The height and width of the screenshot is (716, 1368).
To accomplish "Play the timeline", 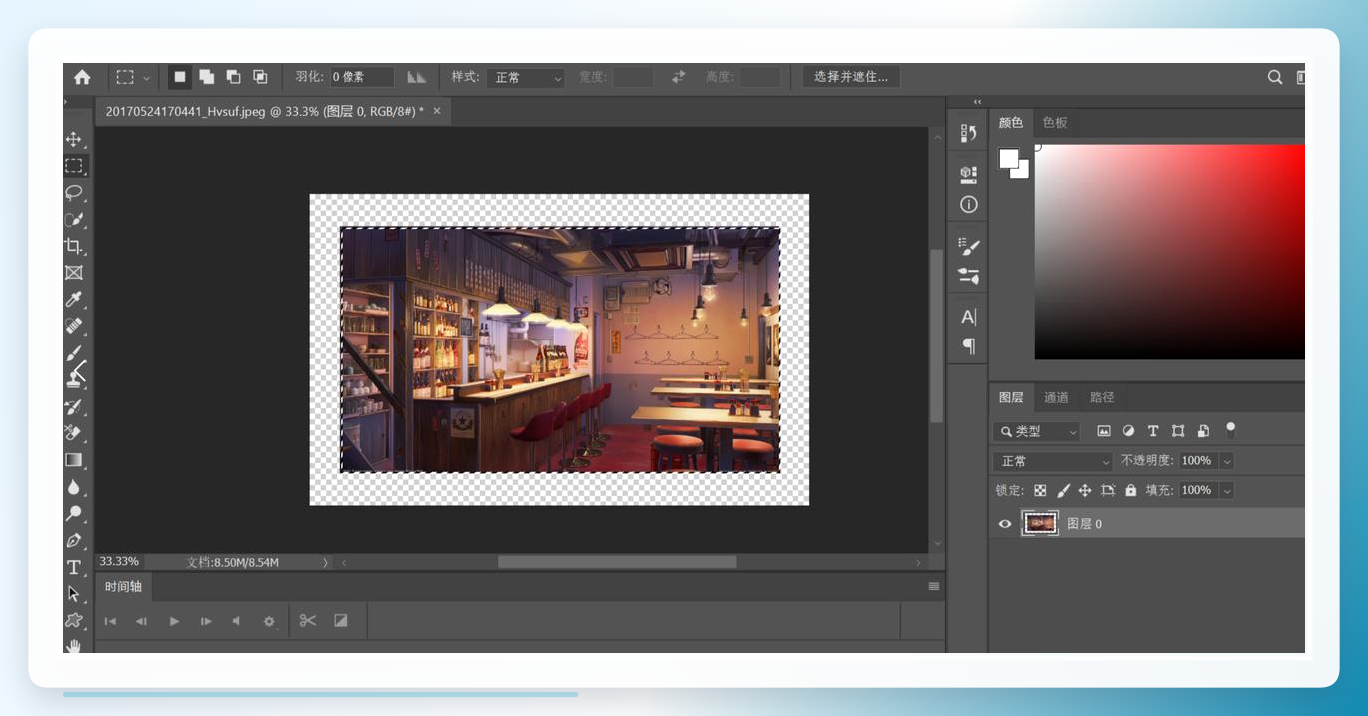I will click(174, 621).
